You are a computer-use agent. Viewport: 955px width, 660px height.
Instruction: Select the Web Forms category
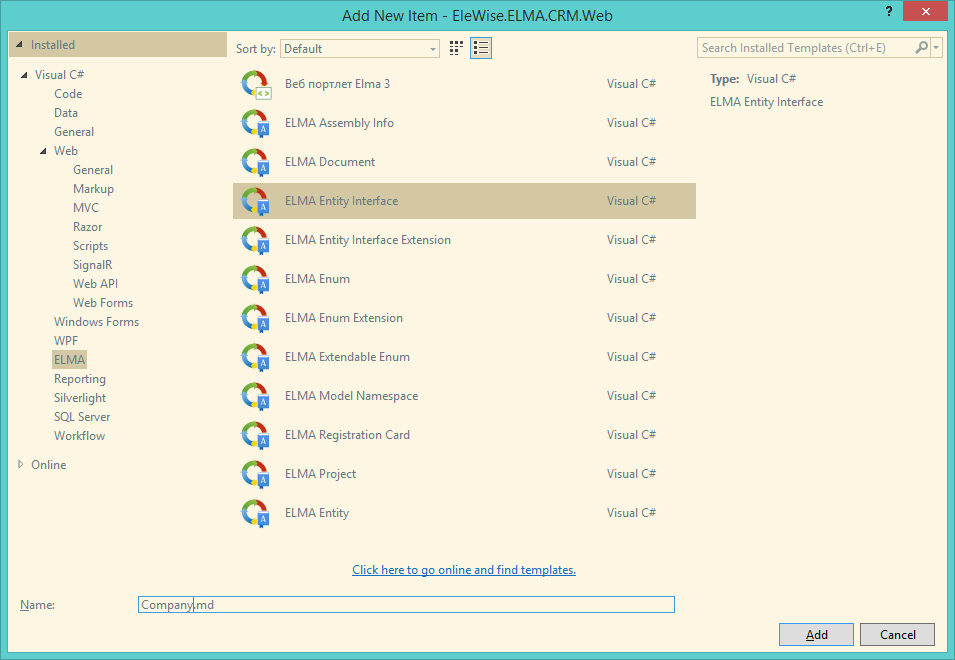[103, 303]
